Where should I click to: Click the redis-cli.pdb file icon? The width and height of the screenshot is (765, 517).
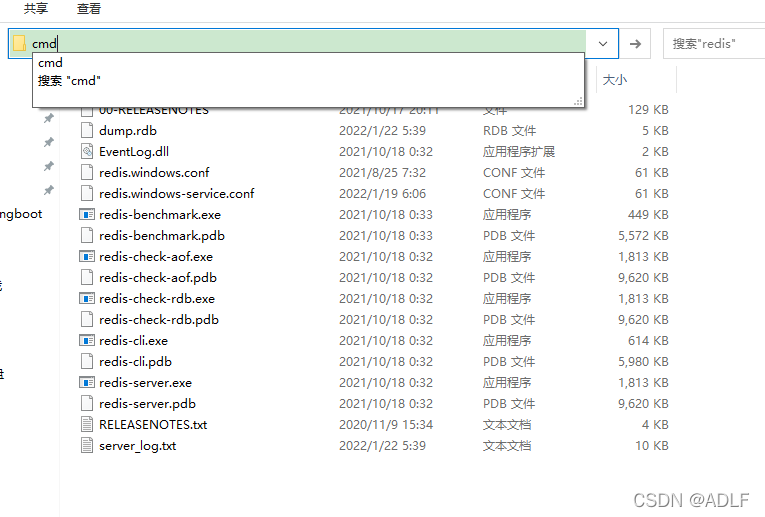(87, 361)
